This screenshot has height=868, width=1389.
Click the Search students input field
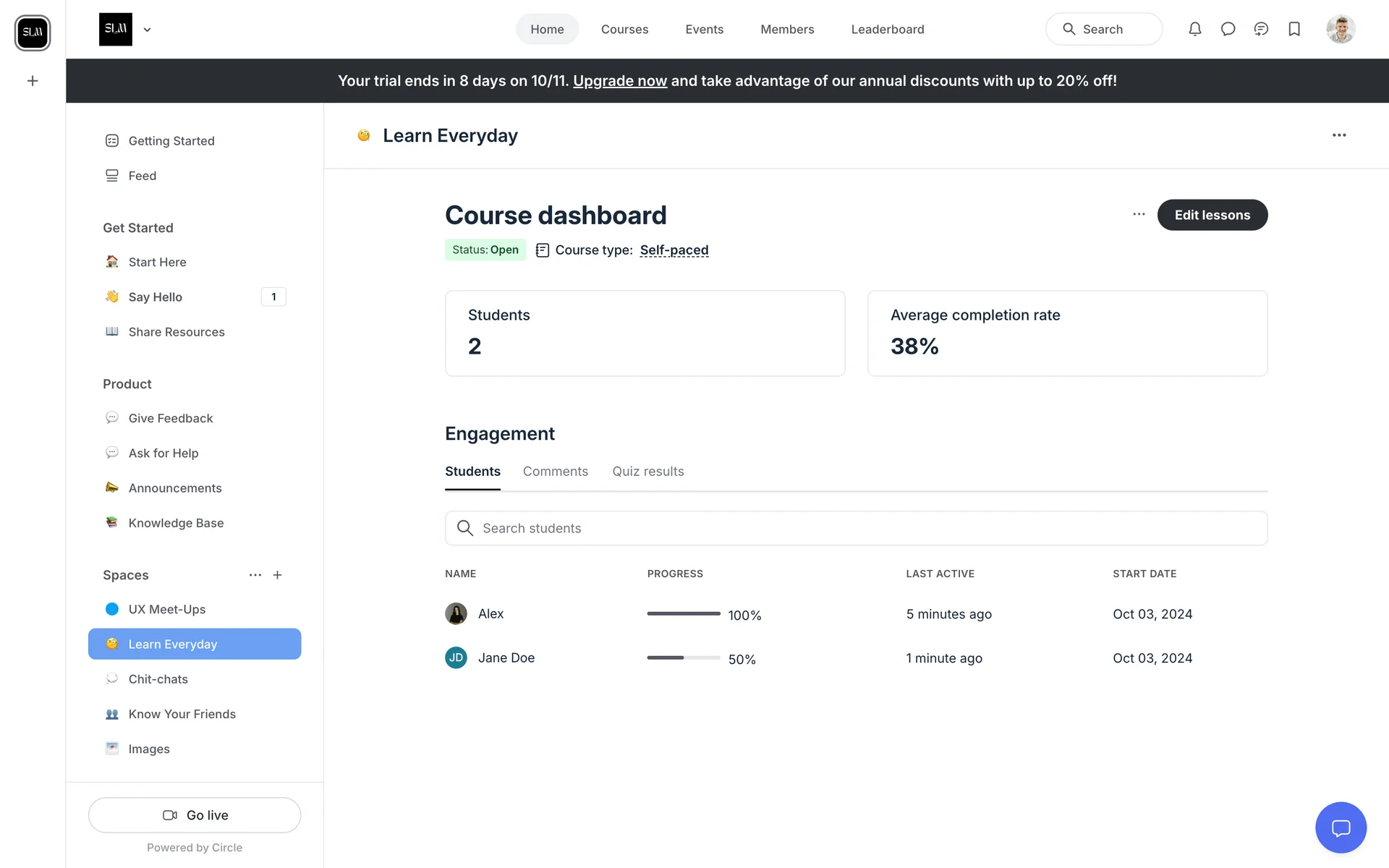[x=856, y=528]
